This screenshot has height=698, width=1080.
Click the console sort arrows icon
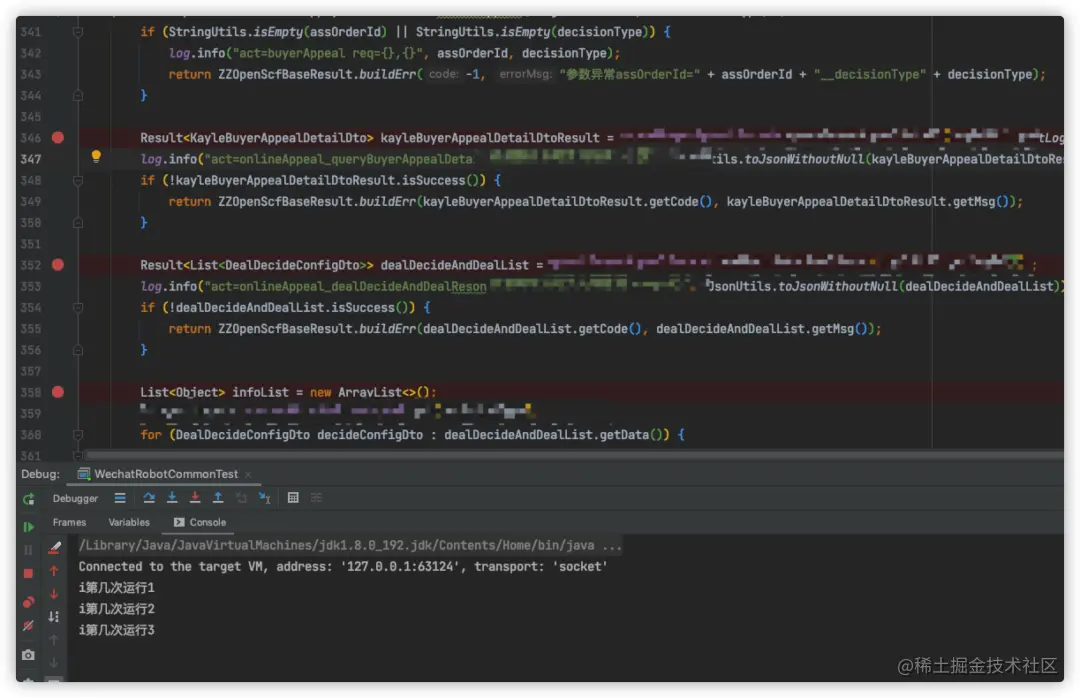tap(54, 617)
